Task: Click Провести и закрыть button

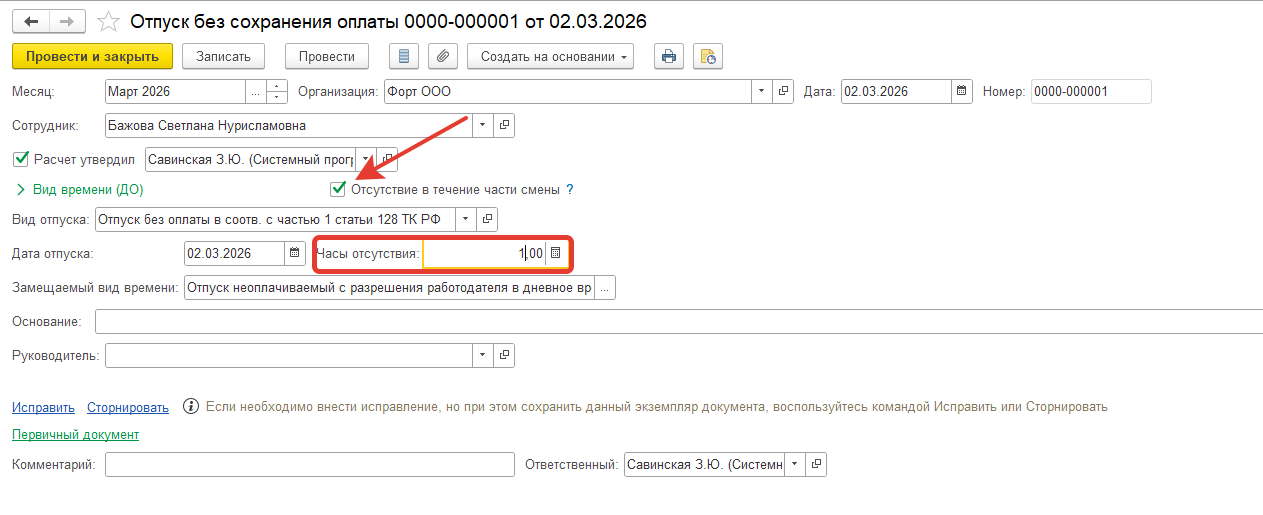Action: (x=93, y=56)
